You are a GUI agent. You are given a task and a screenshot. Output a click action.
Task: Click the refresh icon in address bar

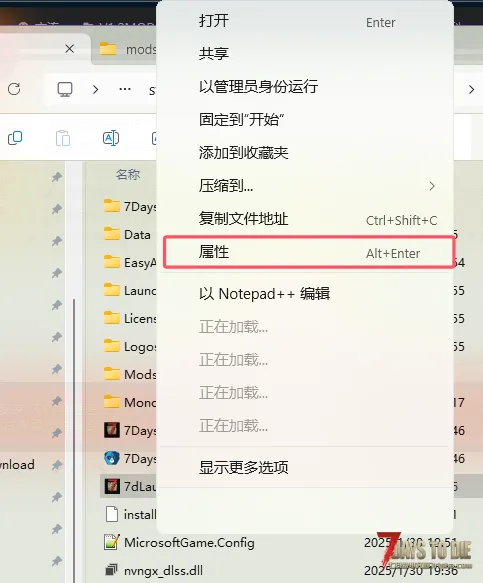tap(14, 89)
